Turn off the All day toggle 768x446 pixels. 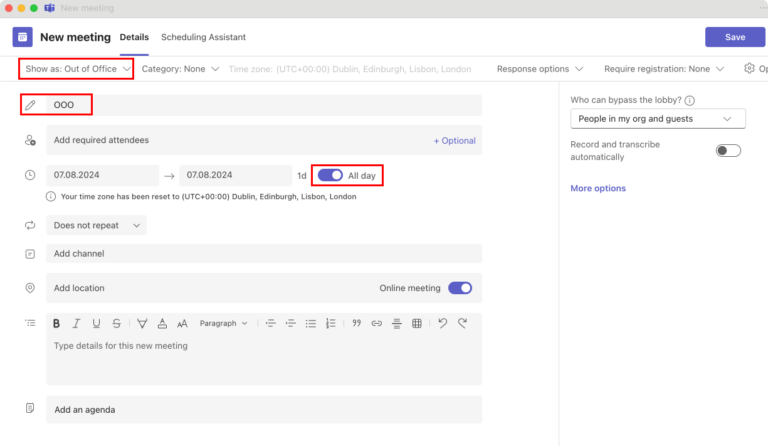pos(329,175)
